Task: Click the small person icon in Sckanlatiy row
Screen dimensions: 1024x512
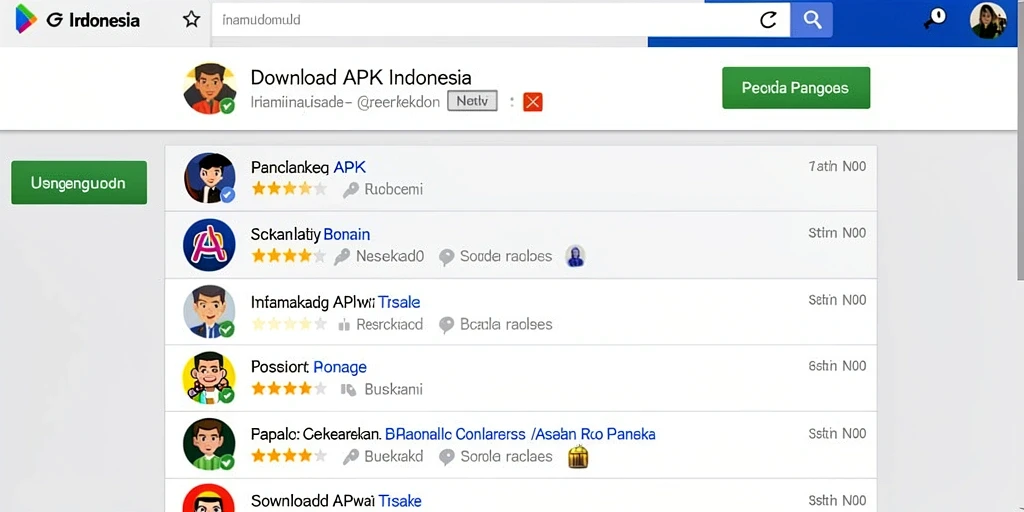Action: point(575,256)
